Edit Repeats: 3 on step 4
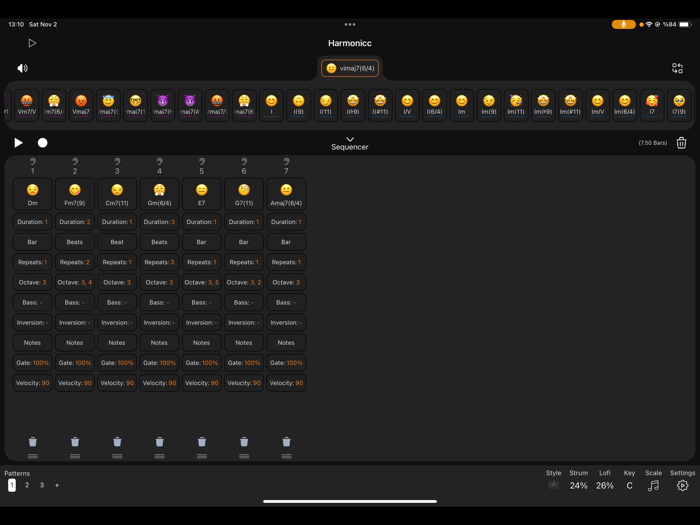The width and height of the screenshot is (700, 525). 159,262
